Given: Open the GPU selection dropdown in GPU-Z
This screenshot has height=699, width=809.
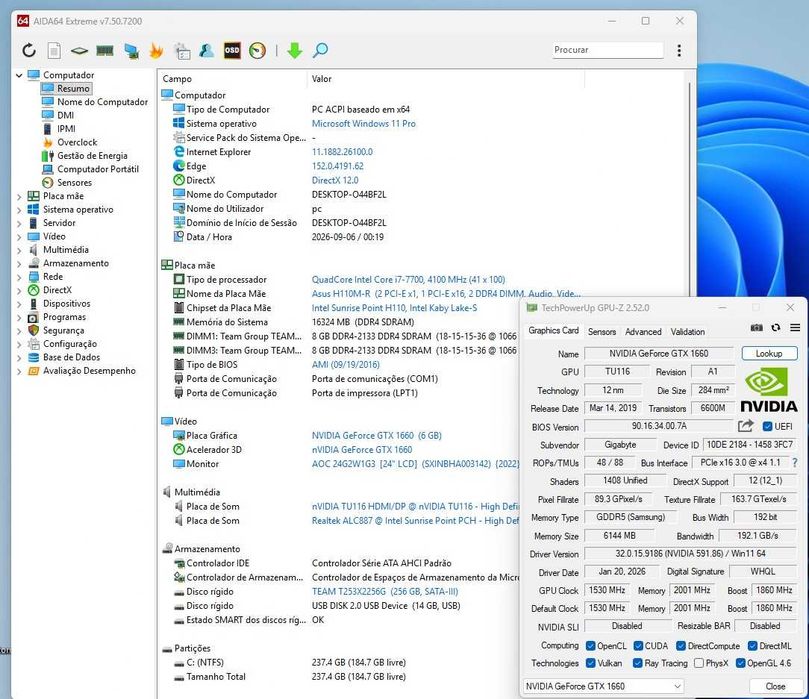Looking at the screenshot, I should pos(604,686).
